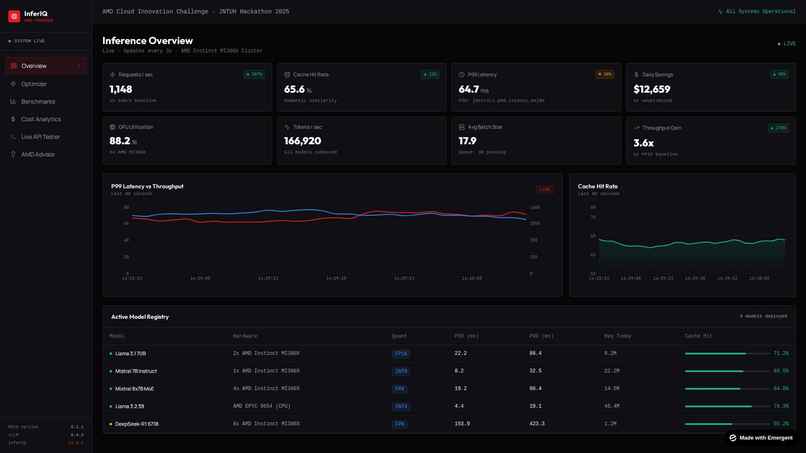Viewport: 806px width, 453px height.
Task: Click the cache hit bar for Llama 3.1 70B
Action: click(727, 354)
